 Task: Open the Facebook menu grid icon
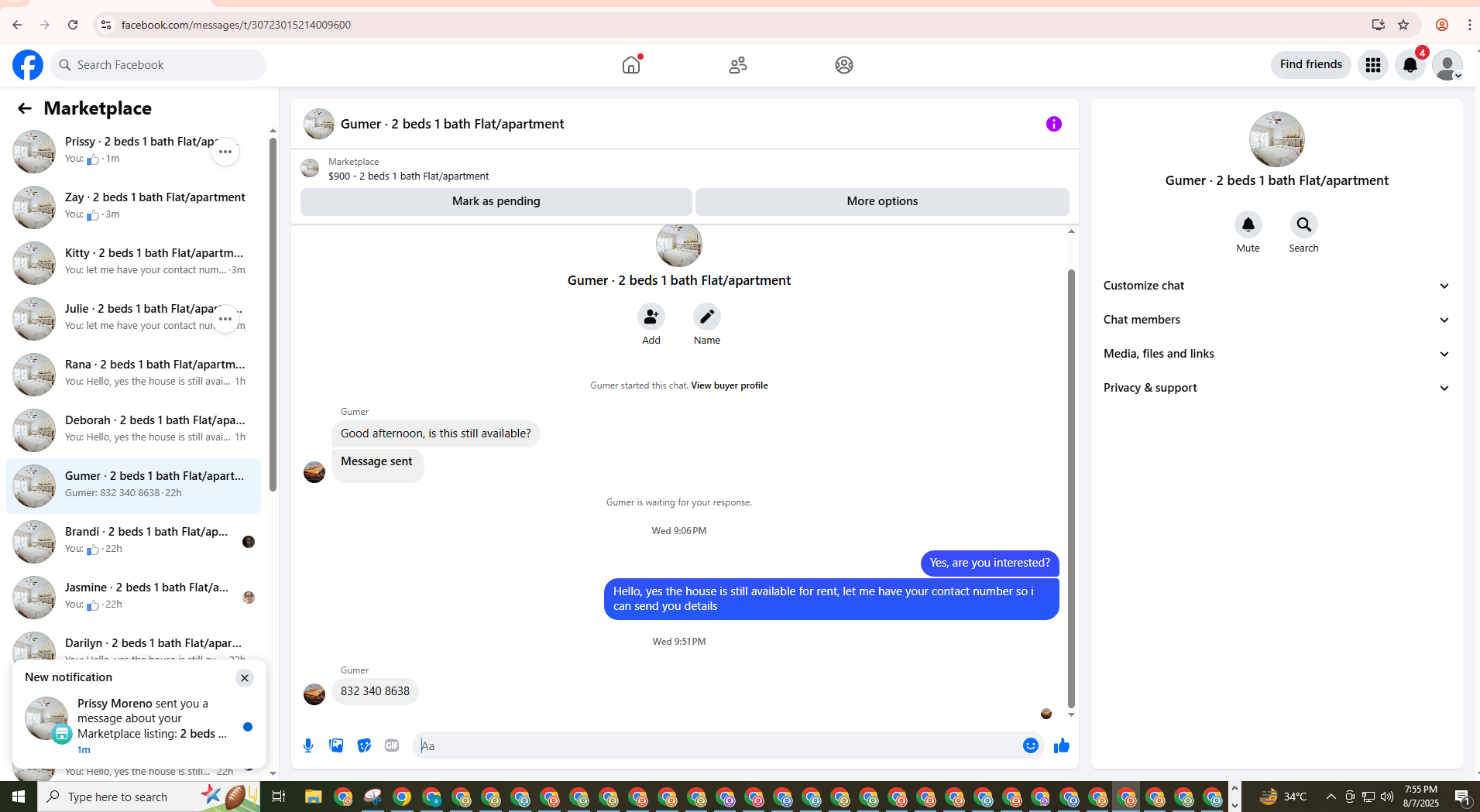1373,65
